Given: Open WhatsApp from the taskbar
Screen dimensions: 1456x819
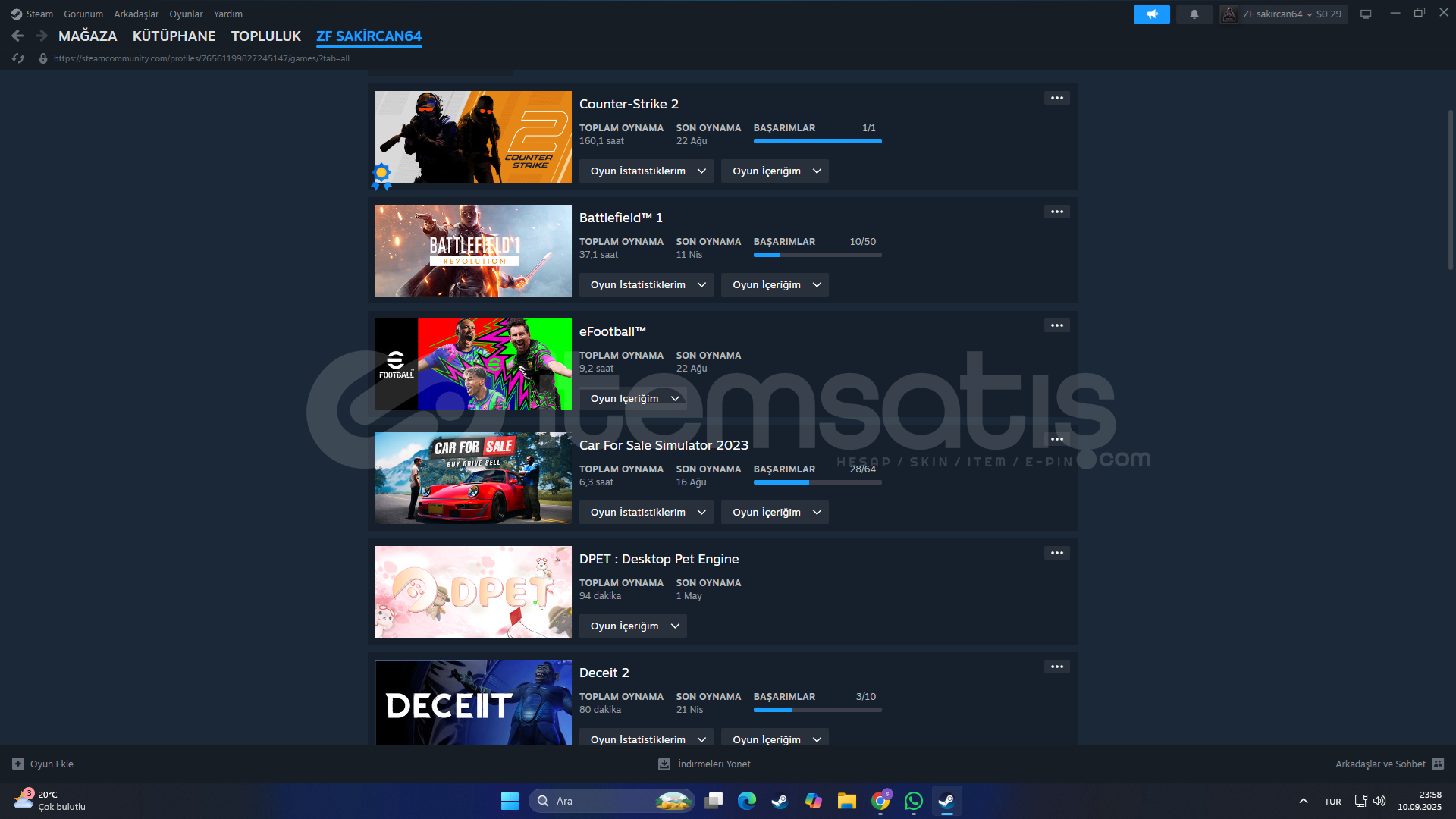Looking at the screenshot, I should (914, 801).
